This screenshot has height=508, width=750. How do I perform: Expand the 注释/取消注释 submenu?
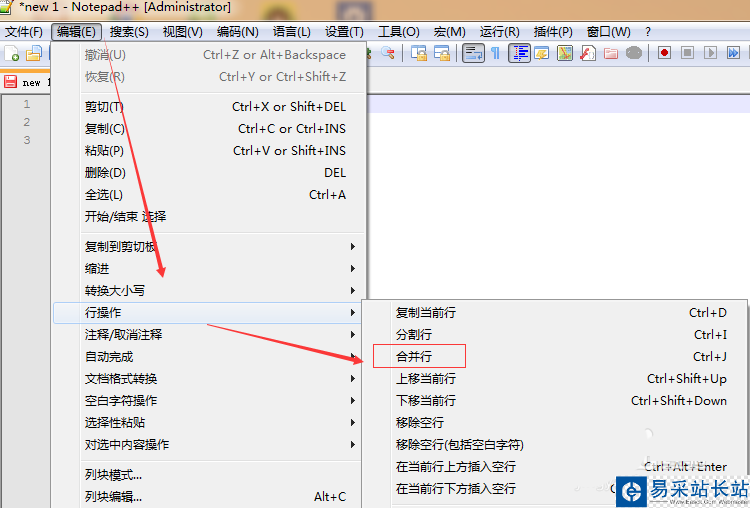click(209, 334)
